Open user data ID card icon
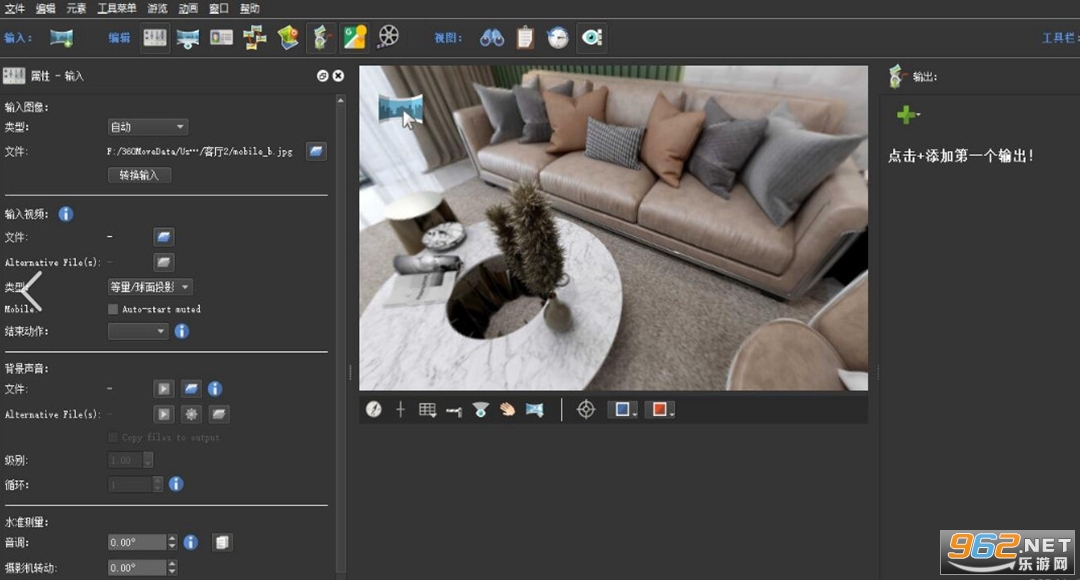 (x=221, y=37)
